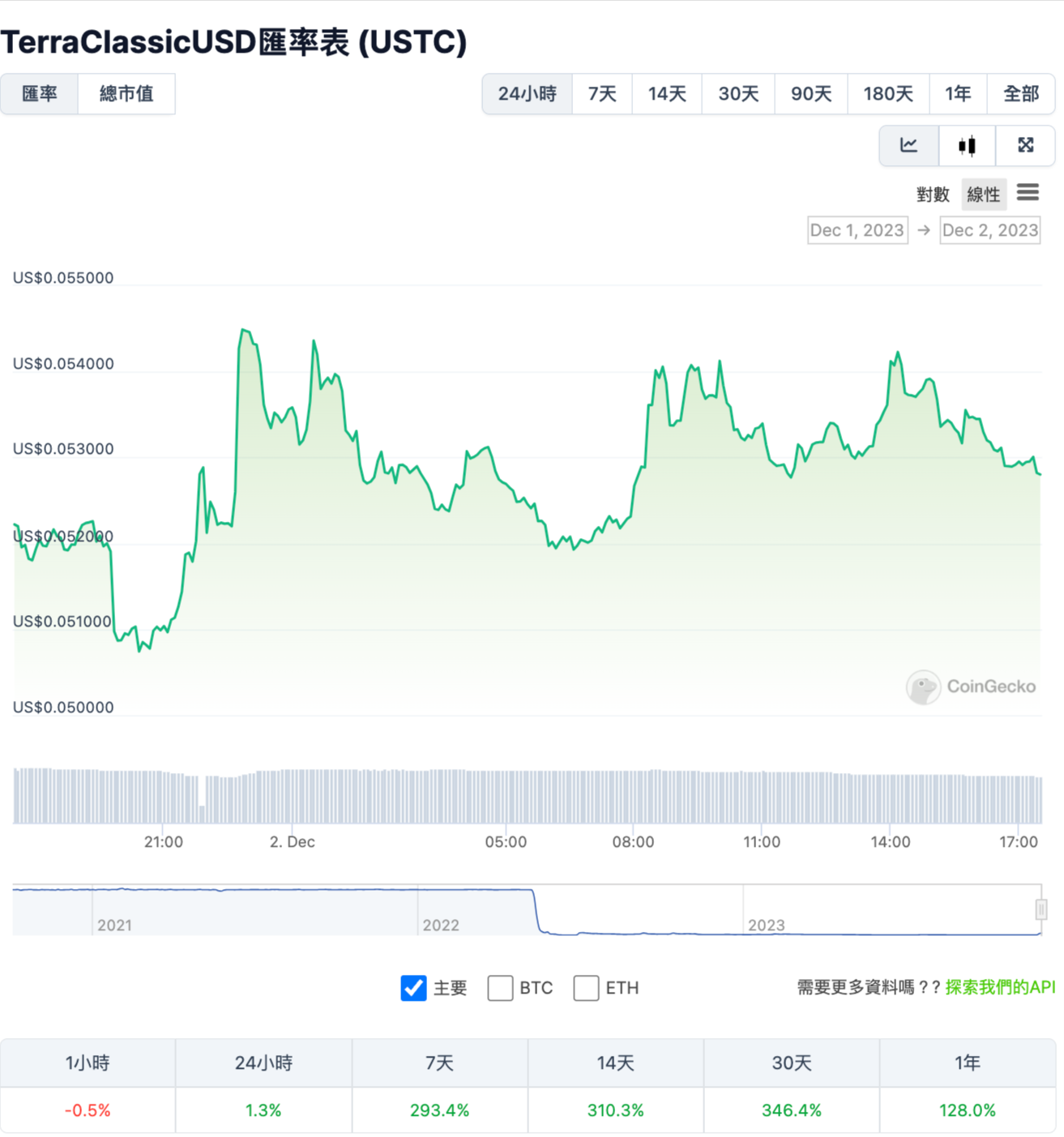
Task: Switch chart scale to 線性
Action: pyautogui.click(x=983, y=194)
